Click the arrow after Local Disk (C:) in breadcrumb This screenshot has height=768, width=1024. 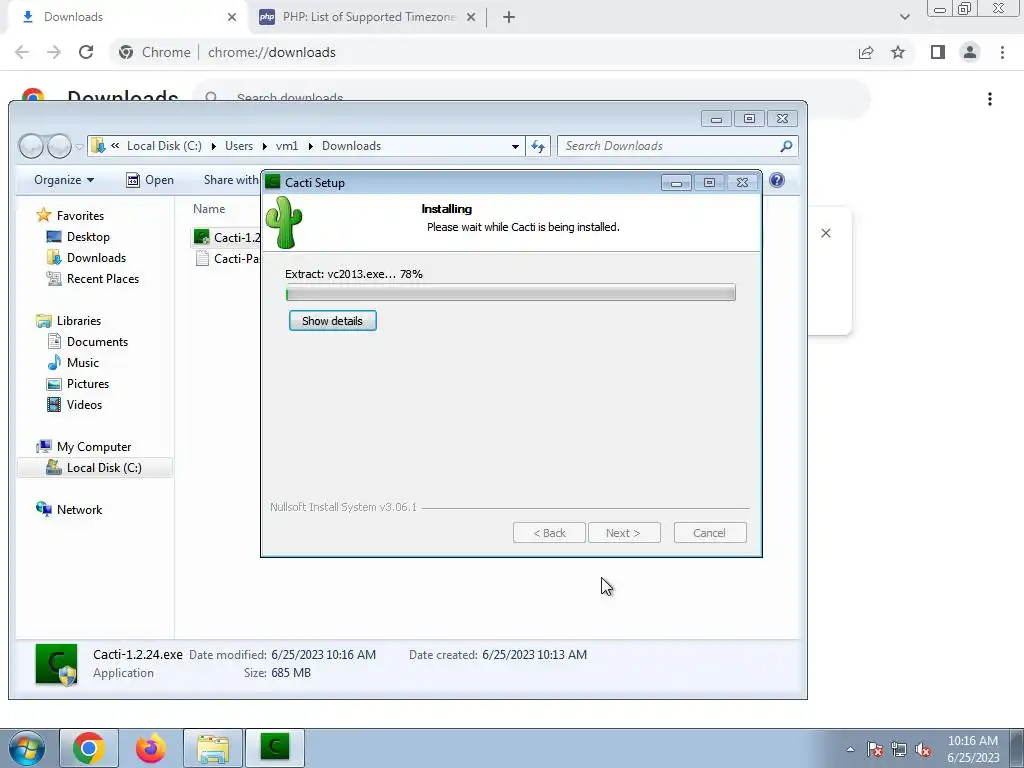click(x=214, y=146)
